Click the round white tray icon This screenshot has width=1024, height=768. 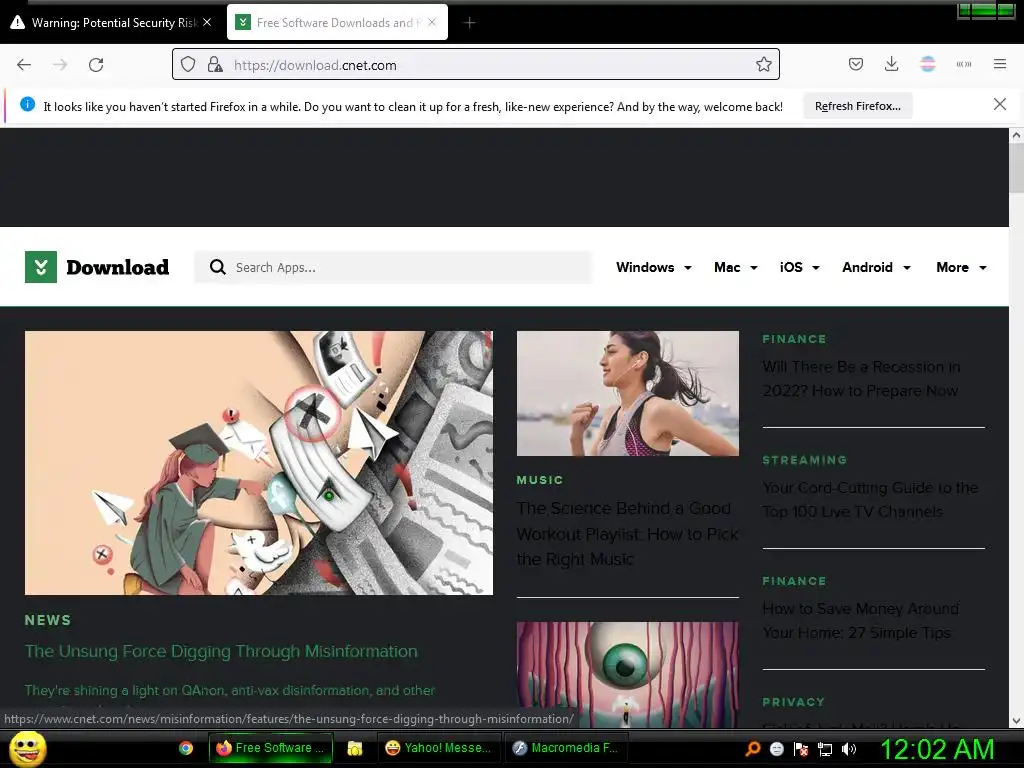point(776,749)
